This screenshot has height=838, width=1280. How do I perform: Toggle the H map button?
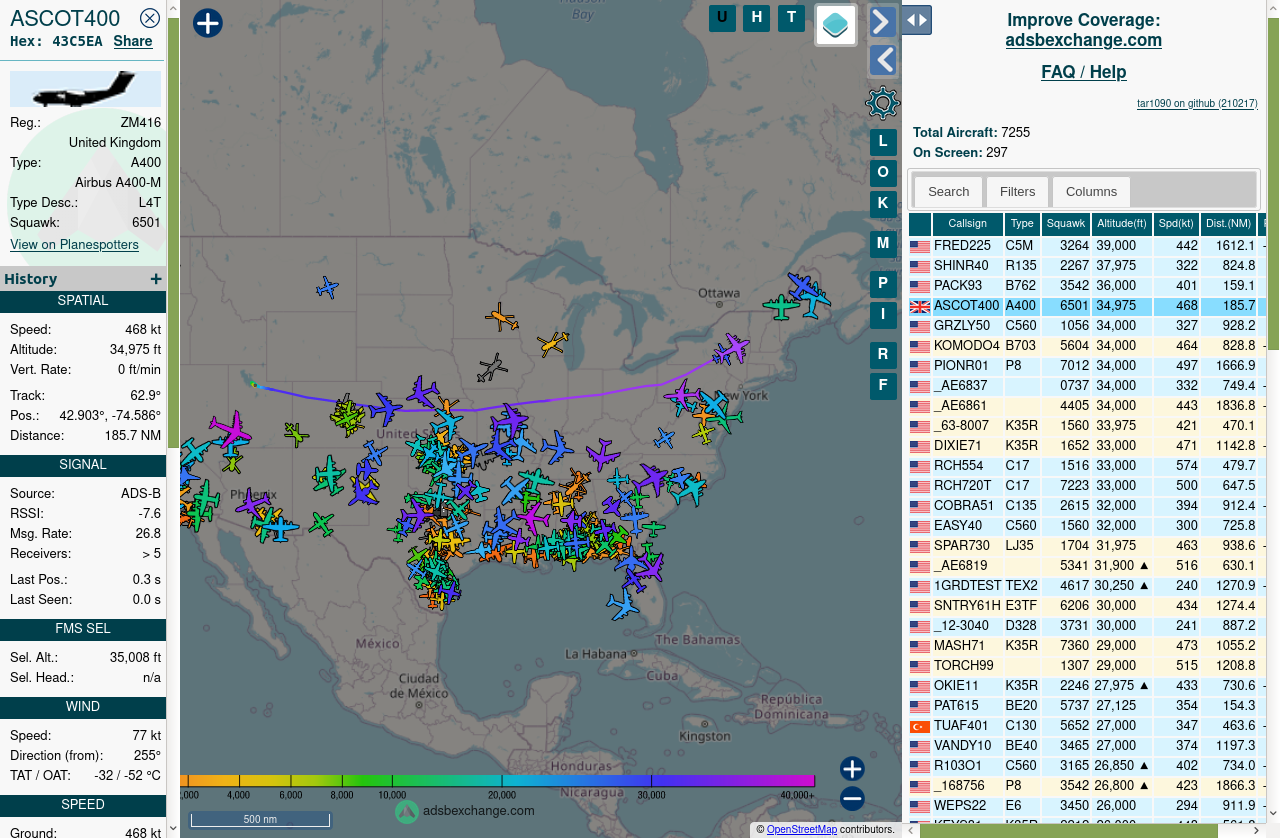tap(757, 17)
